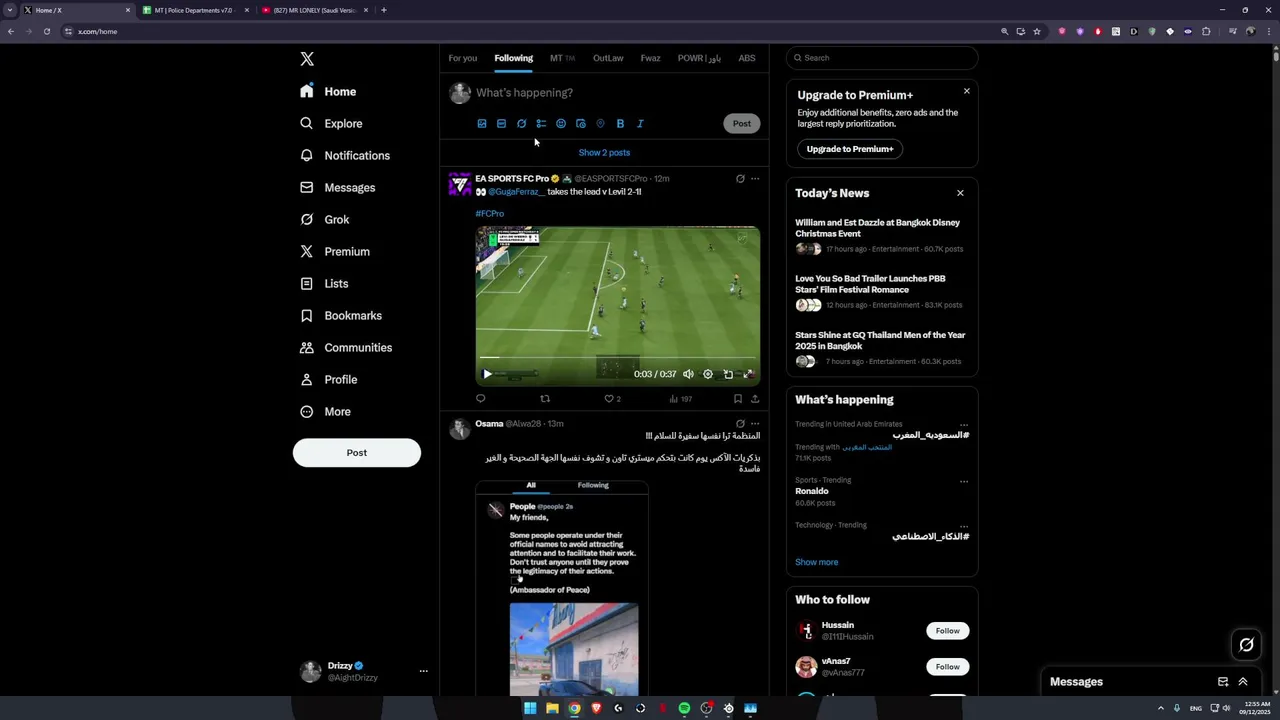Enter video fullscreen mode

pos(748,374)
